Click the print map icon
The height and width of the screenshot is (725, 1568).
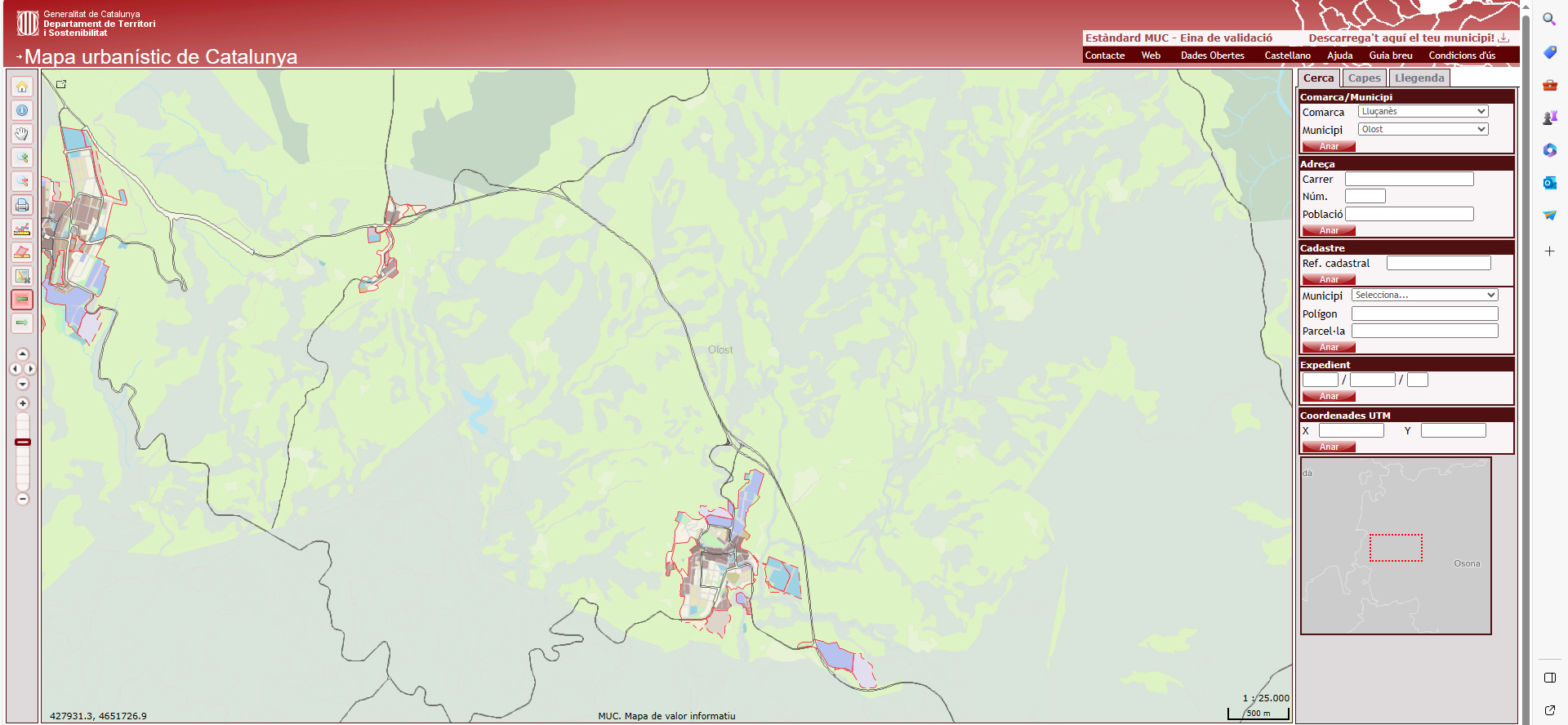(x=22, y=205)
